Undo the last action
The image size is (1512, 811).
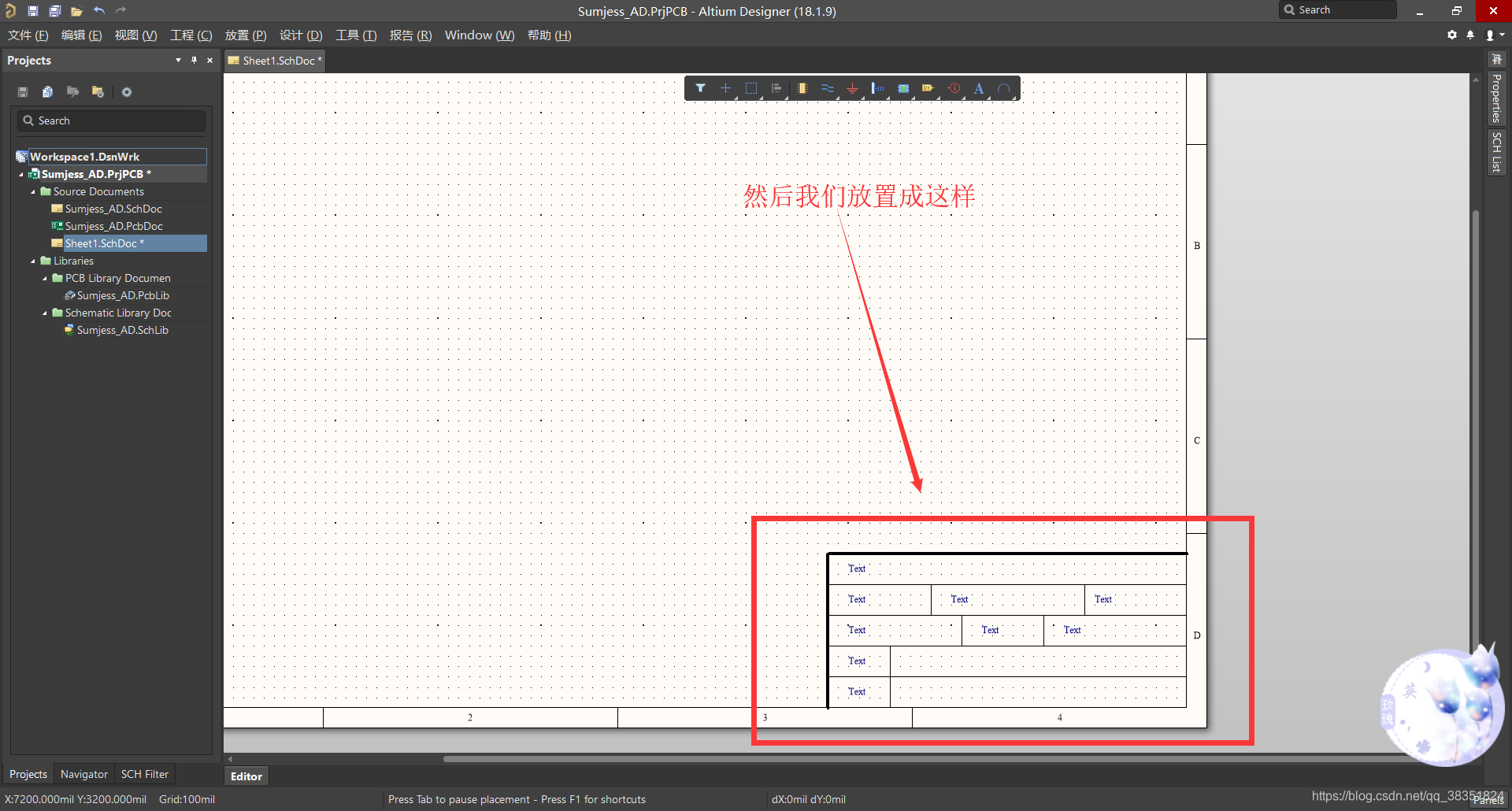point(98,11)
